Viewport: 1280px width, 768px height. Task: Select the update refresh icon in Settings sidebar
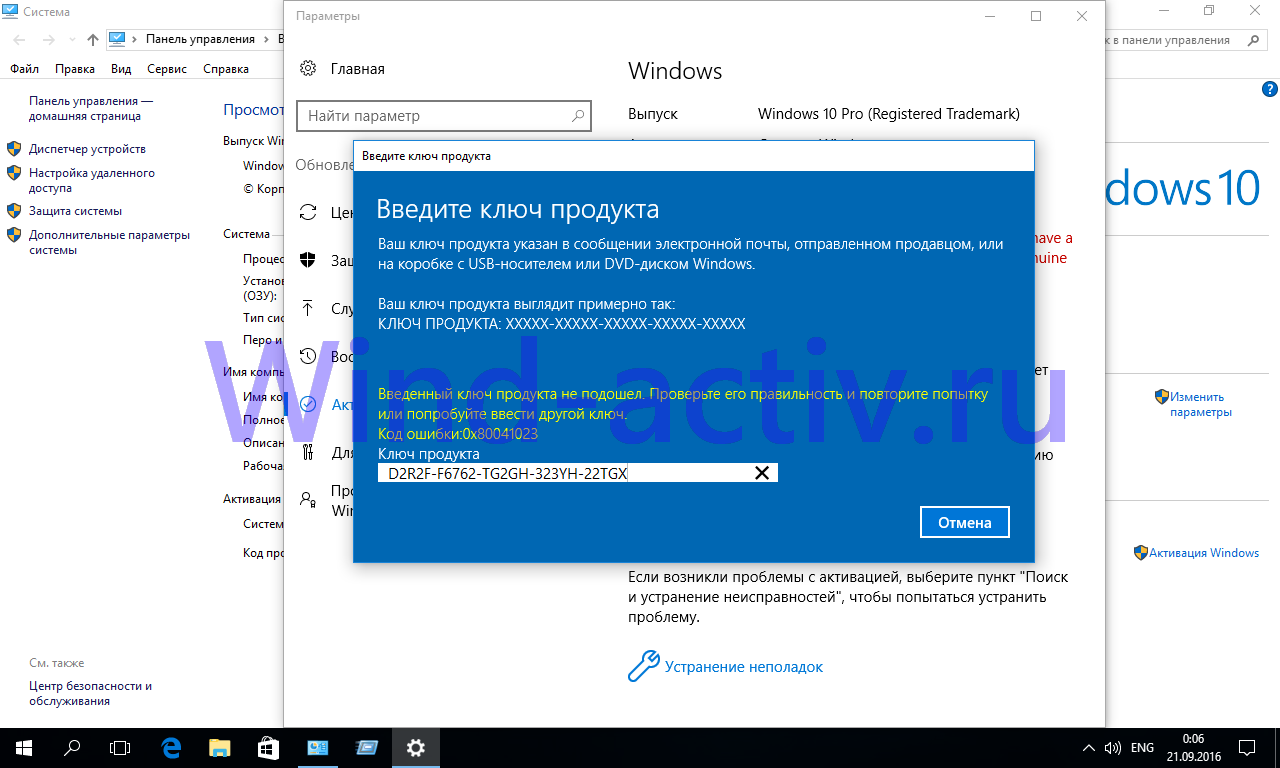[x=308, y=212]
